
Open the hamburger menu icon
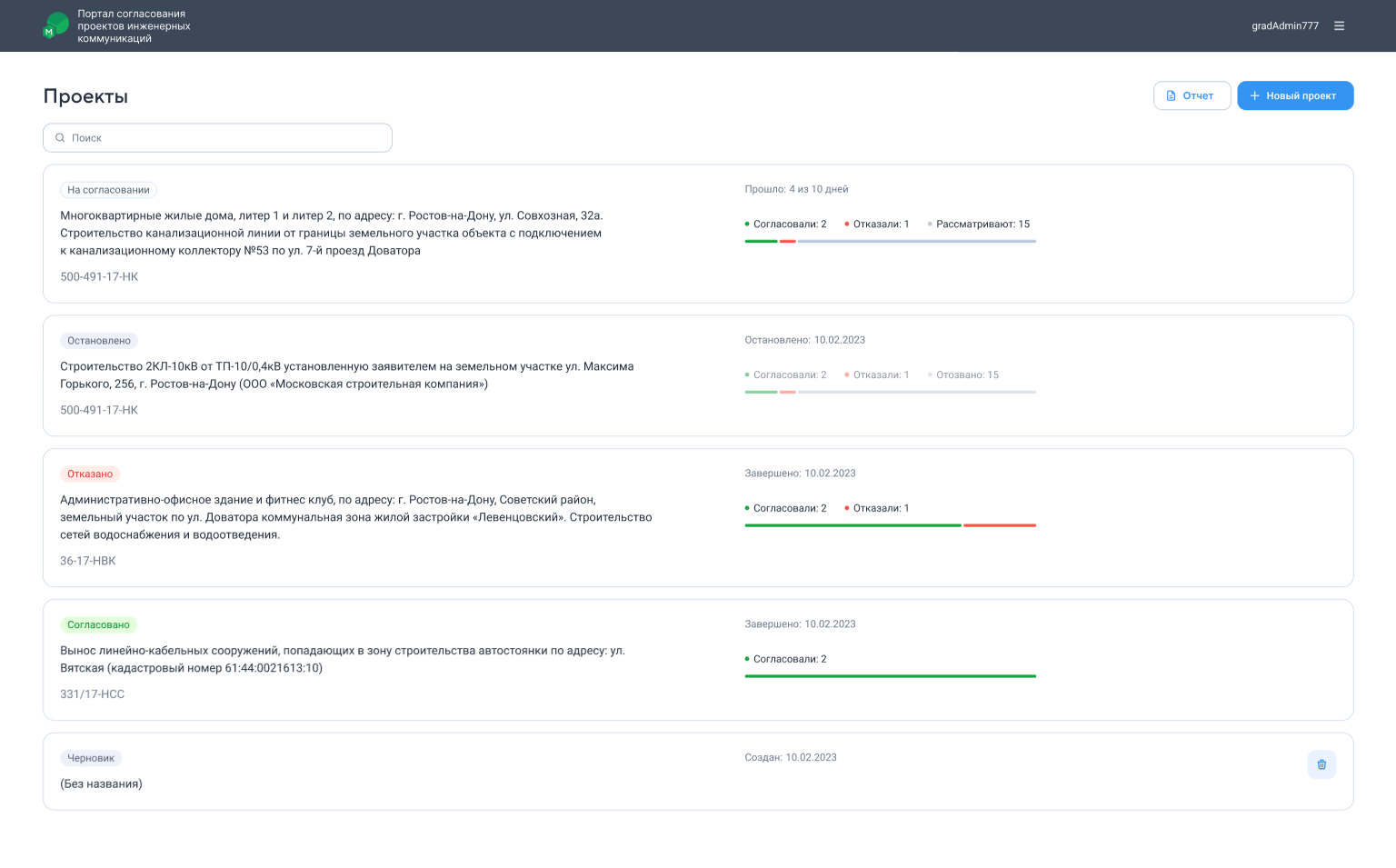1339,26
